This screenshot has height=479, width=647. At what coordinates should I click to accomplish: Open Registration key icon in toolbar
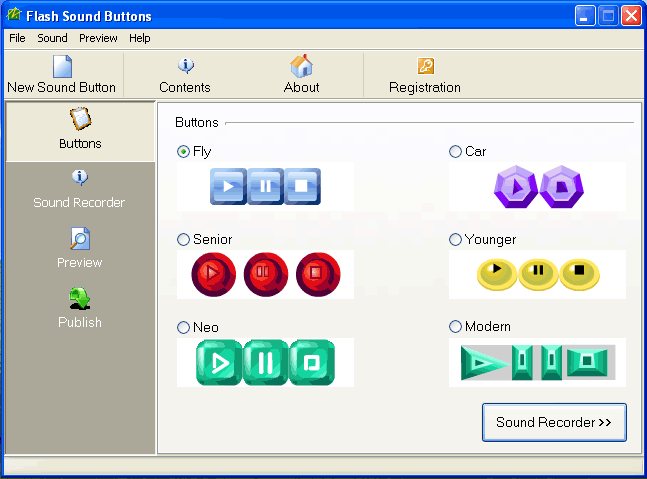(425, 66)
